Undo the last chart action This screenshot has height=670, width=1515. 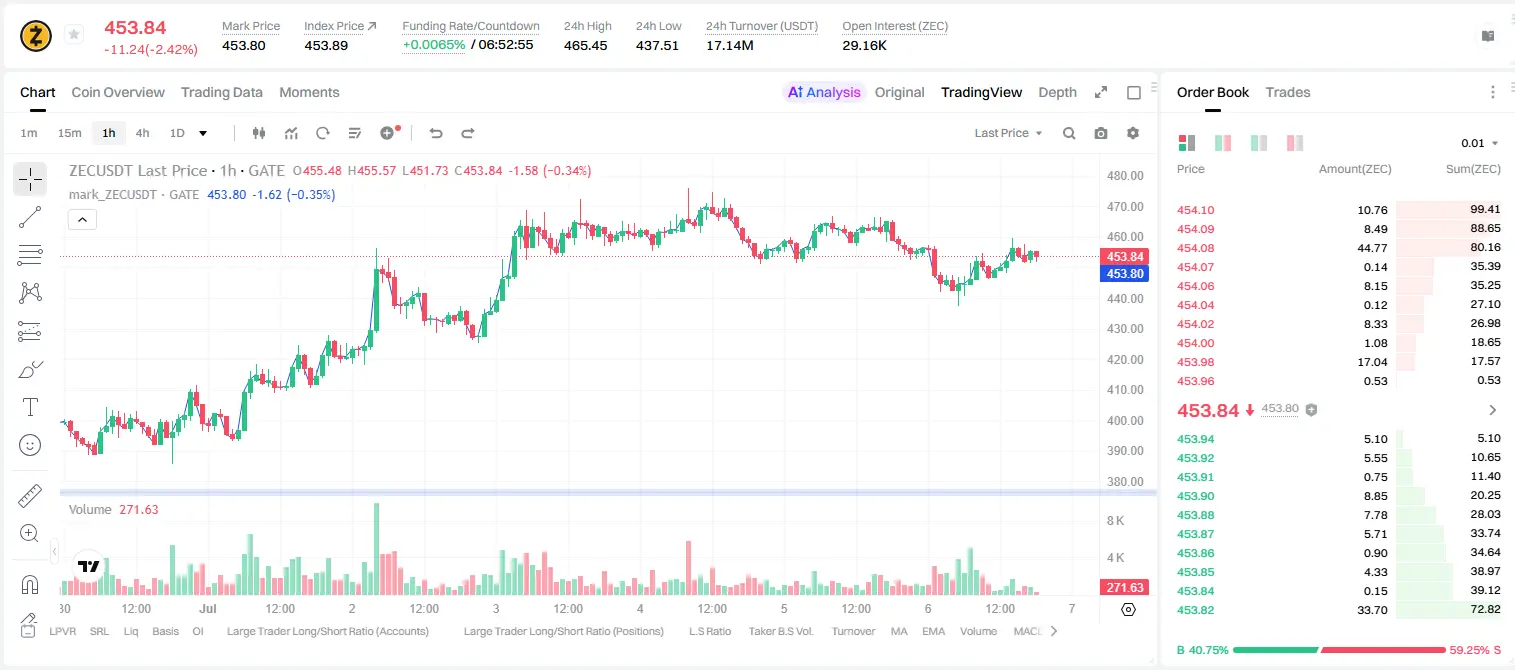click(x=435, y=133)
